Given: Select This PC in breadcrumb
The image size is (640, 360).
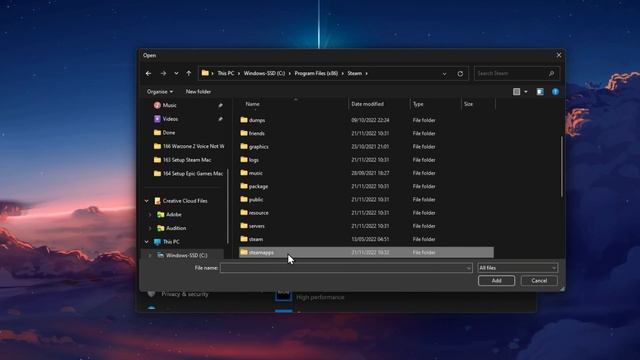Looking at the screenshot, I should click(226, 73).
